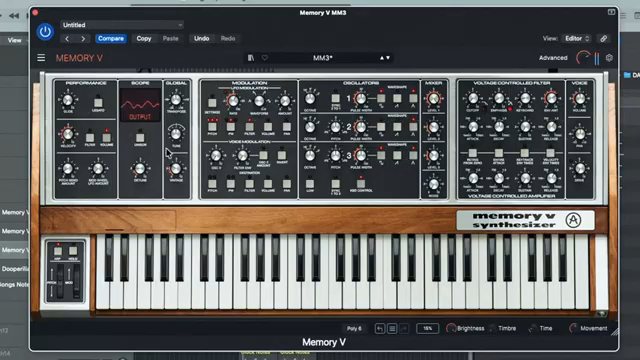This screenshot has width=640, height=360.
Task: Toggle the plugin power bypass button
Action: pyautogui.click(x=45, y=32)
